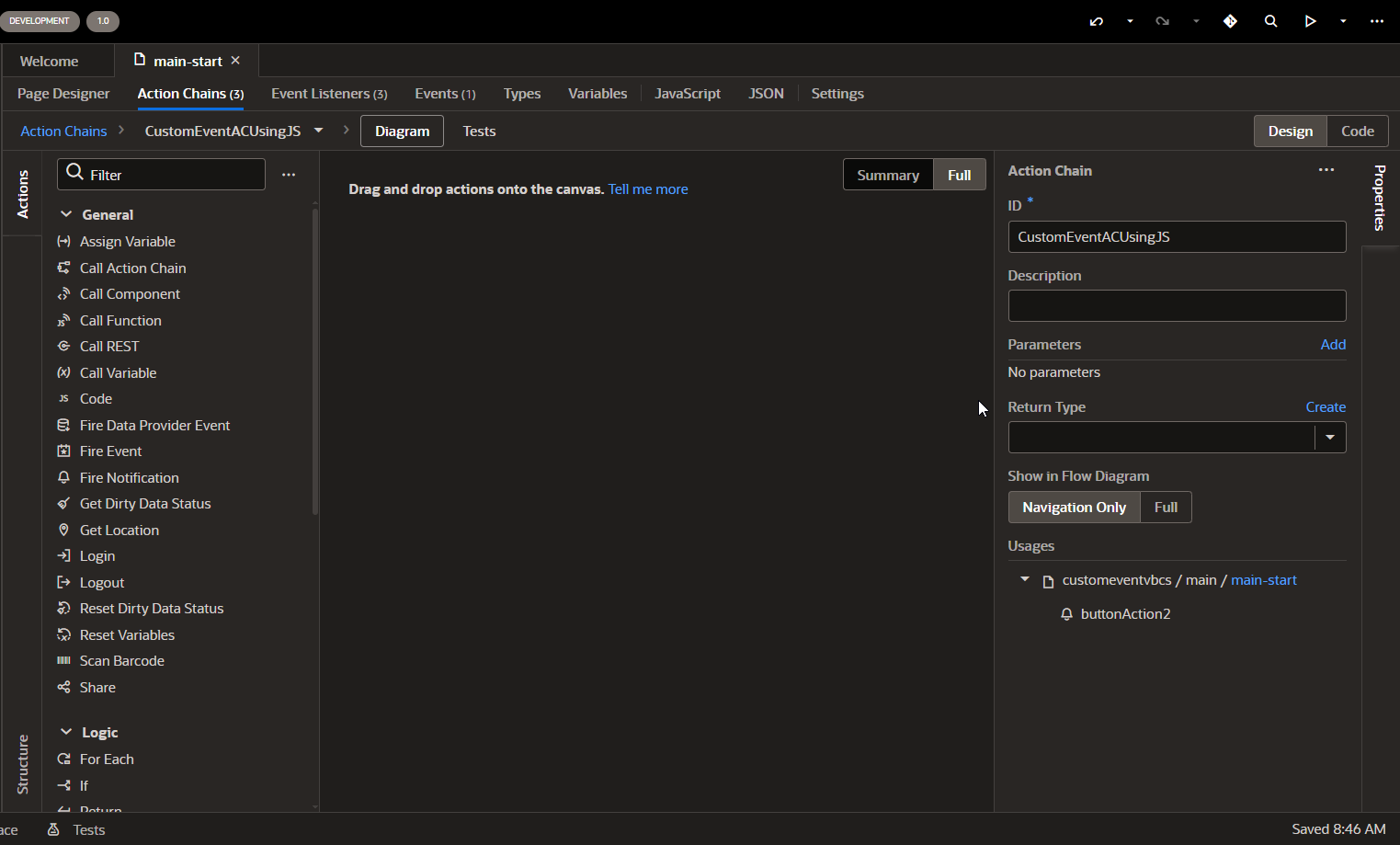
Task: Click Create link for Return Type
Action: [x=1326, y=407]
